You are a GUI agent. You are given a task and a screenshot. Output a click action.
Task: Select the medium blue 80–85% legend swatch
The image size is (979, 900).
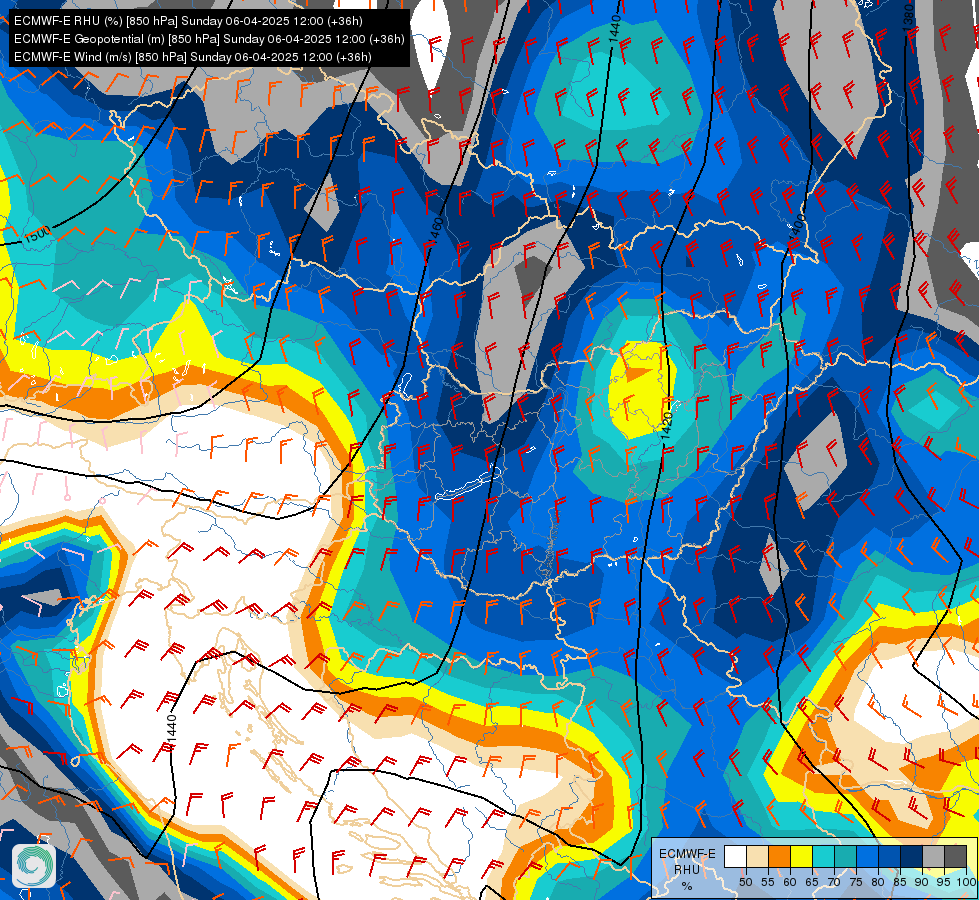889,857
